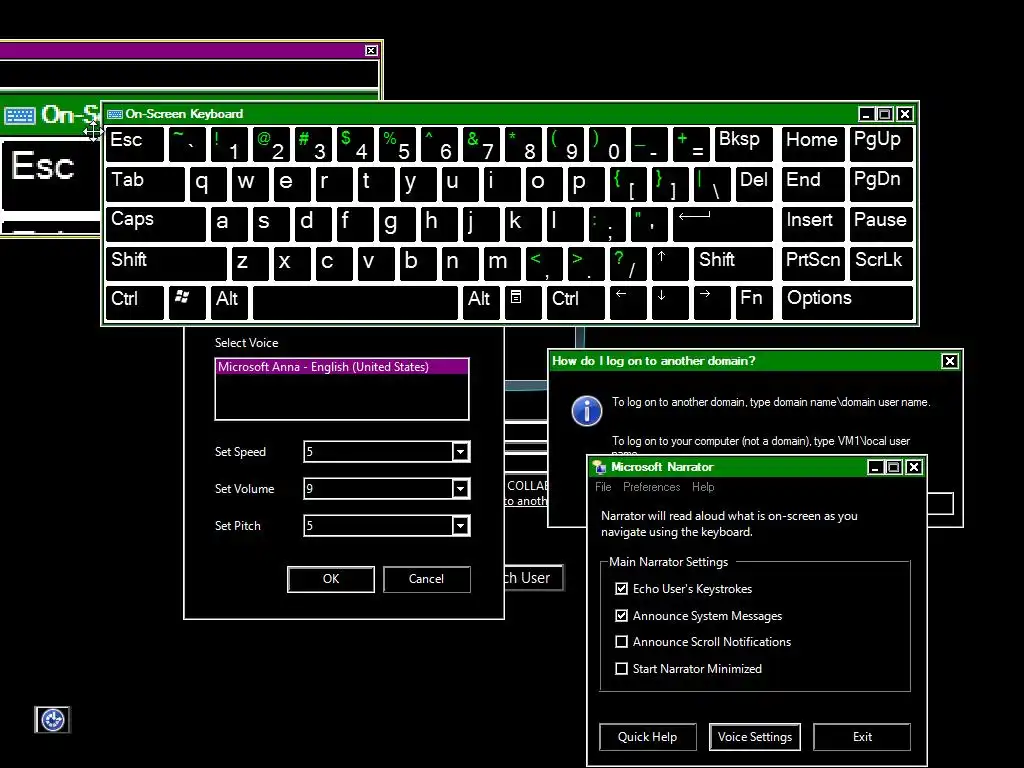Image resolution: width=1024 pixels, height=768 pixels.
Task: Click the Enter key on the On-Screen Keyboard
Action: 722,225
